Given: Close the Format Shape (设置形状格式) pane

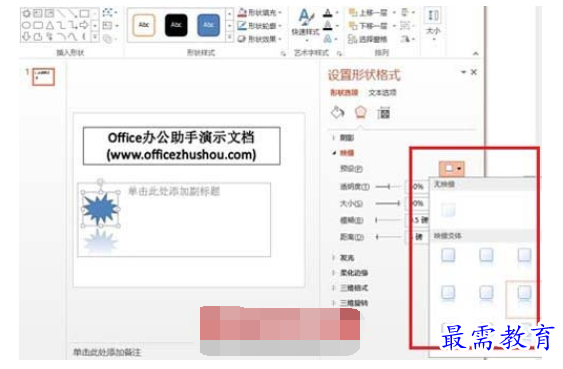Looking at the screenshot, I should (474, 72).
